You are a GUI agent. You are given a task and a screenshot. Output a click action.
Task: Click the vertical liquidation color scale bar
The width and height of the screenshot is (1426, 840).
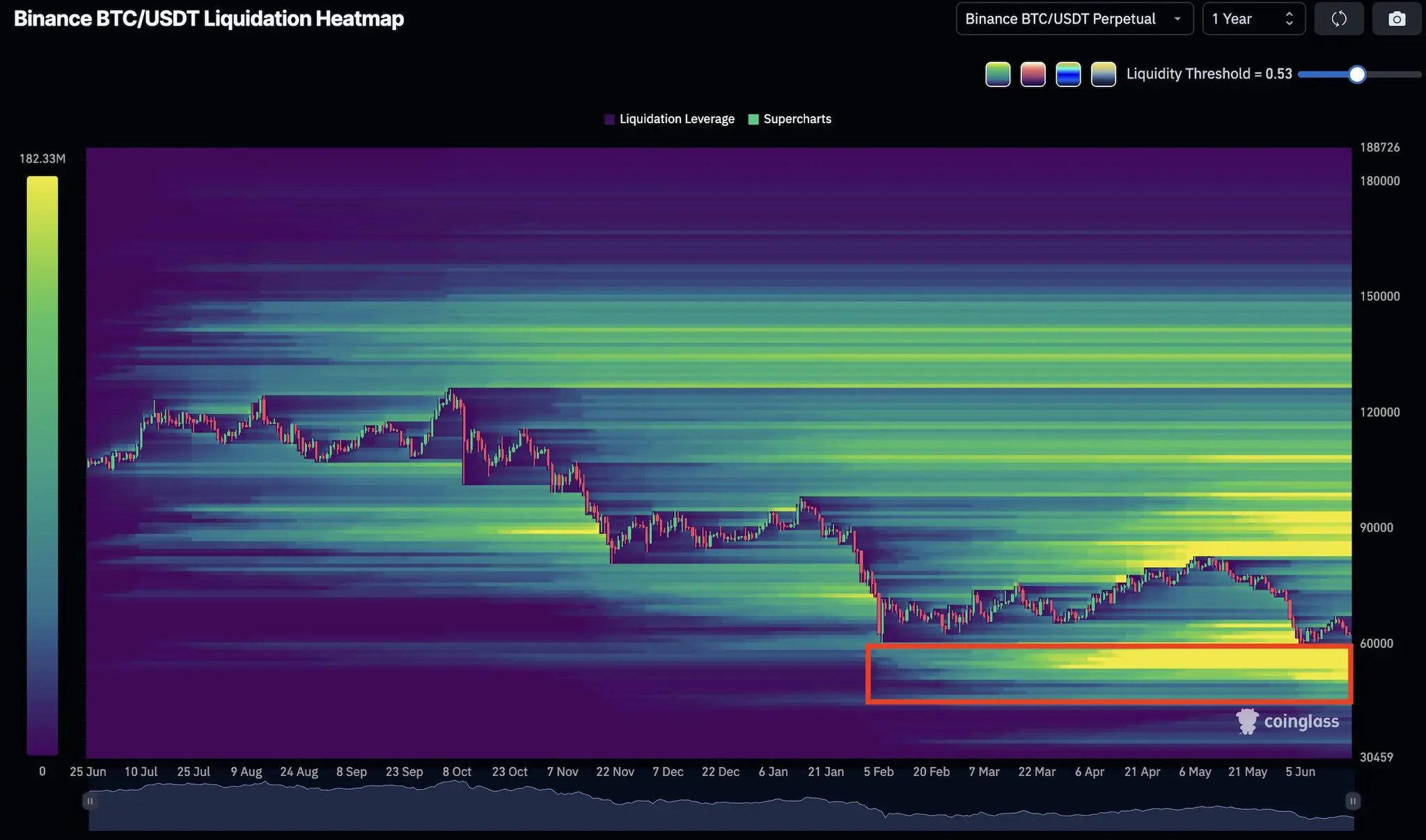42,465
